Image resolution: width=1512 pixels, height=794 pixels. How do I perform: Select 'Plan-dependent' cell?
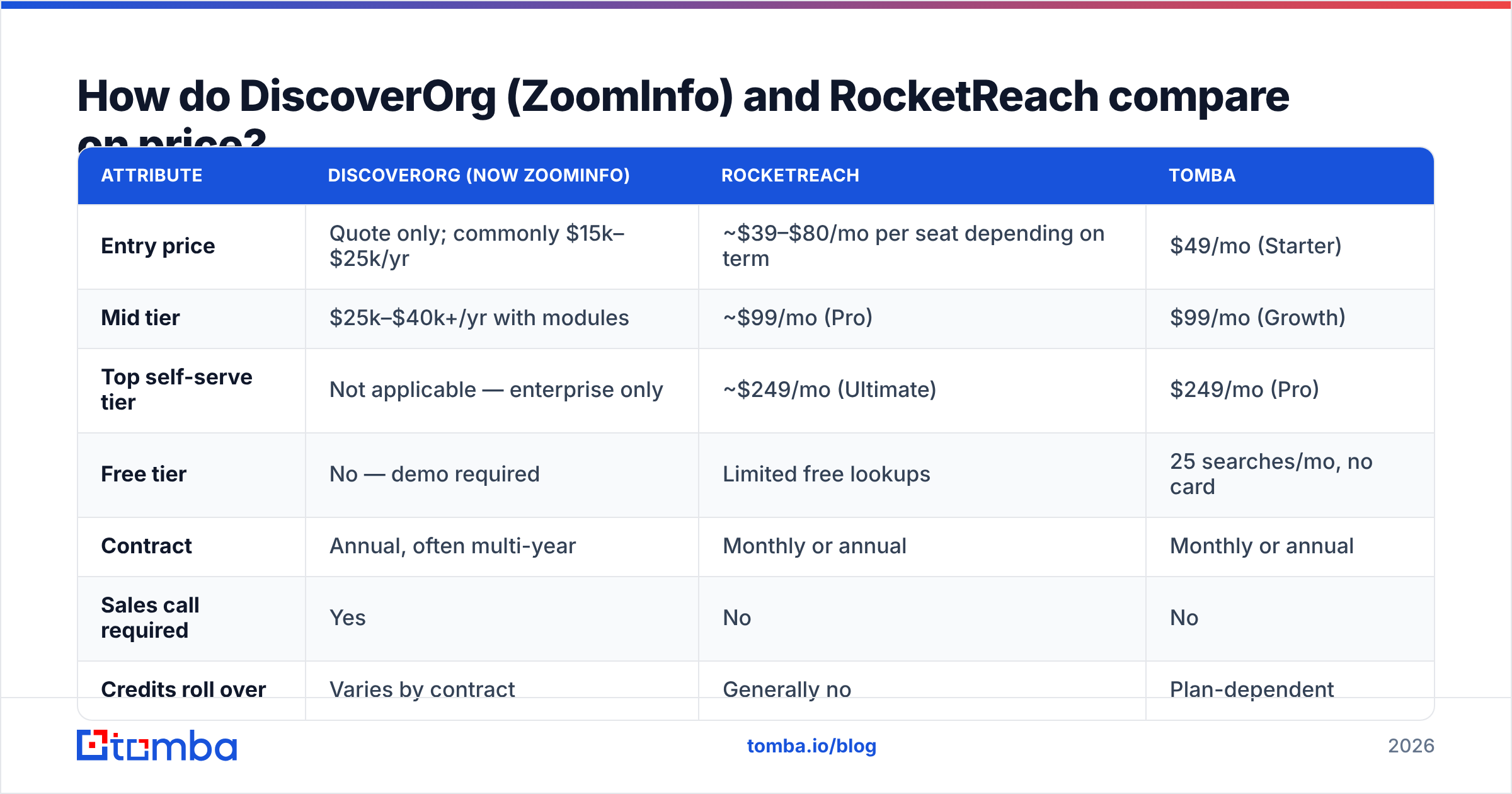tap(1290, 690)
